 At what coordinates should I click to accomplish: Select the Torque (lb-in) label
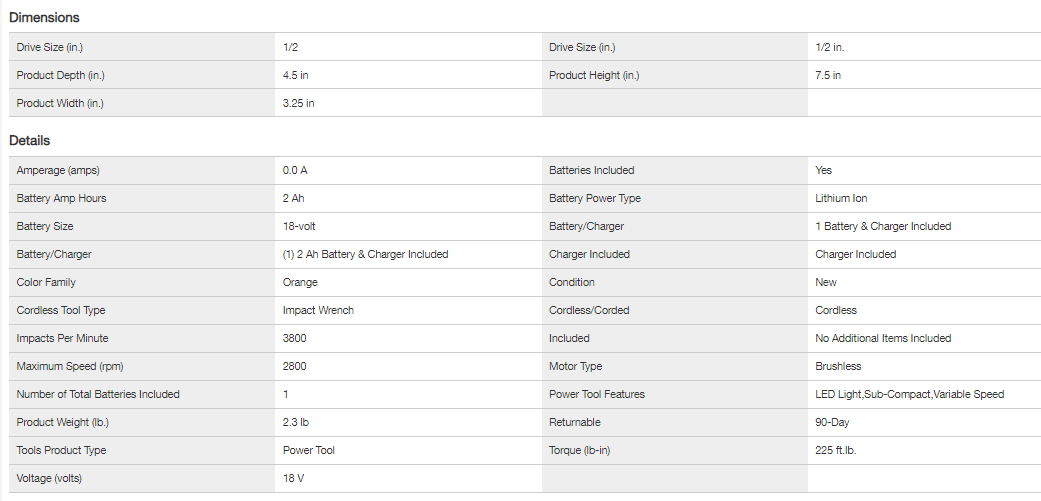580,451
